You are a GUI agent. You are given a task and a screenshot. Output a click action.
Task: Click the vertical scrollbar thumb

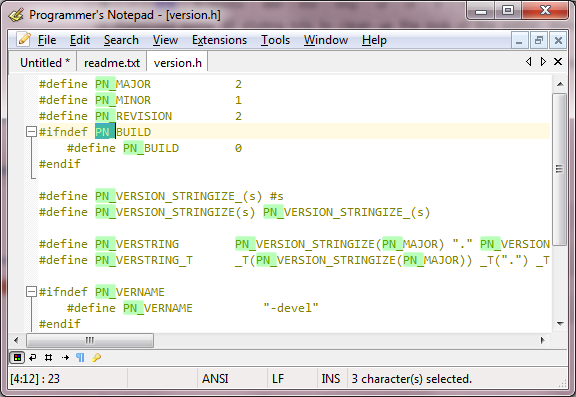560,169
